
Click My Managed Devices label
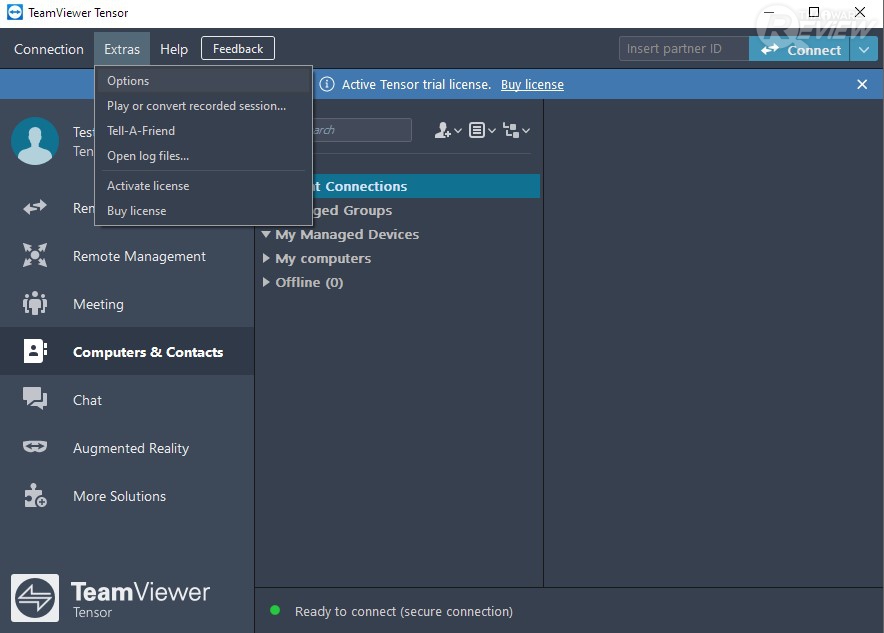coord(347,234)
